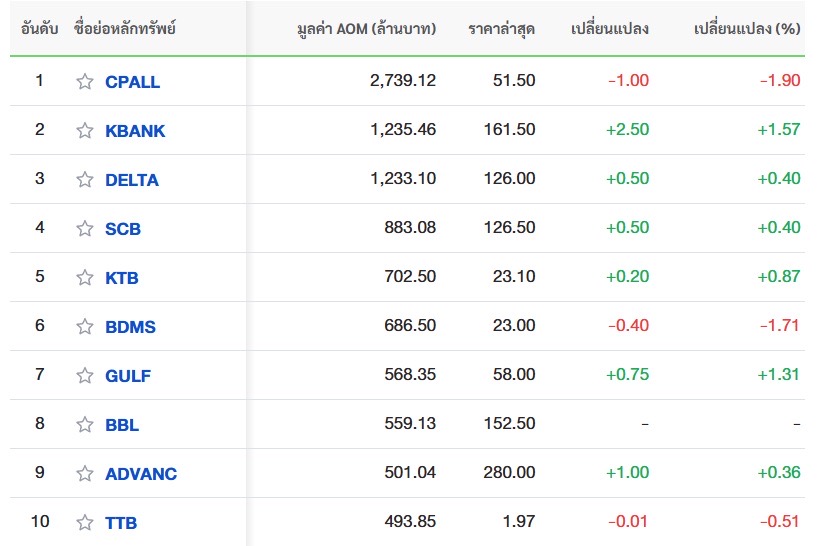Open ADVANC stock link
Screen dimensions: 822x546
(x=141, y=474)
